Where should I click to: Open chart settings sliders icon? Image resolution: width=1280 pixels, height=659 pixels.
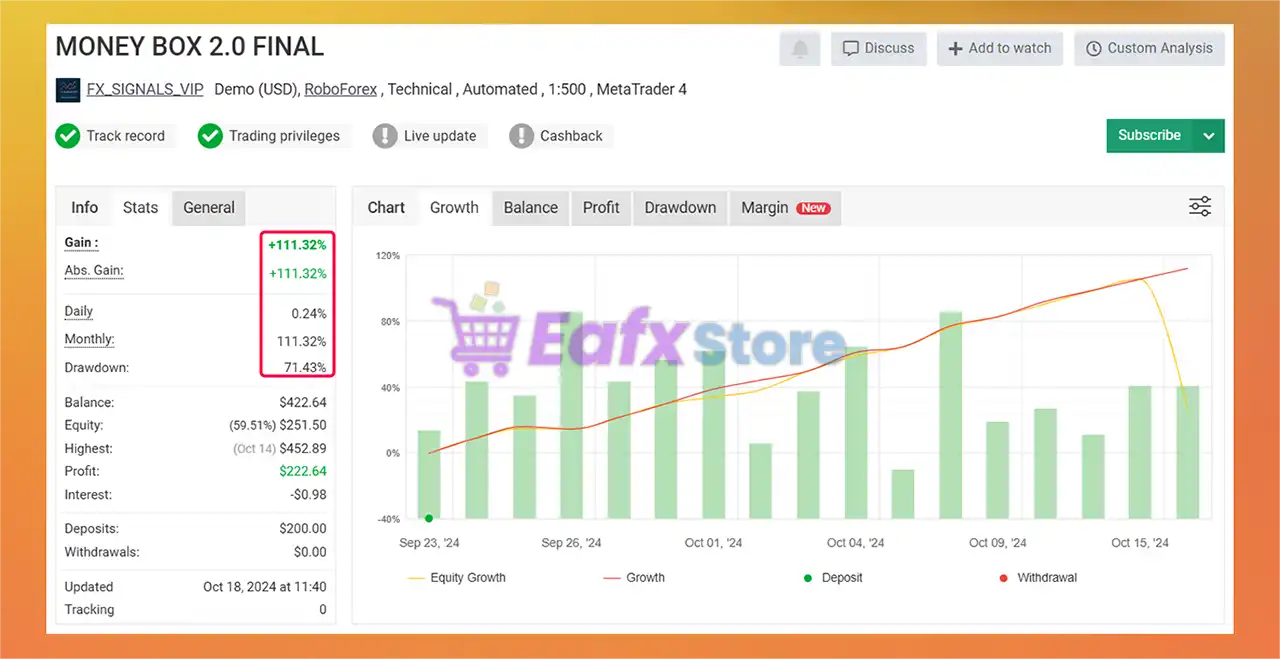tap(1200, 207)
